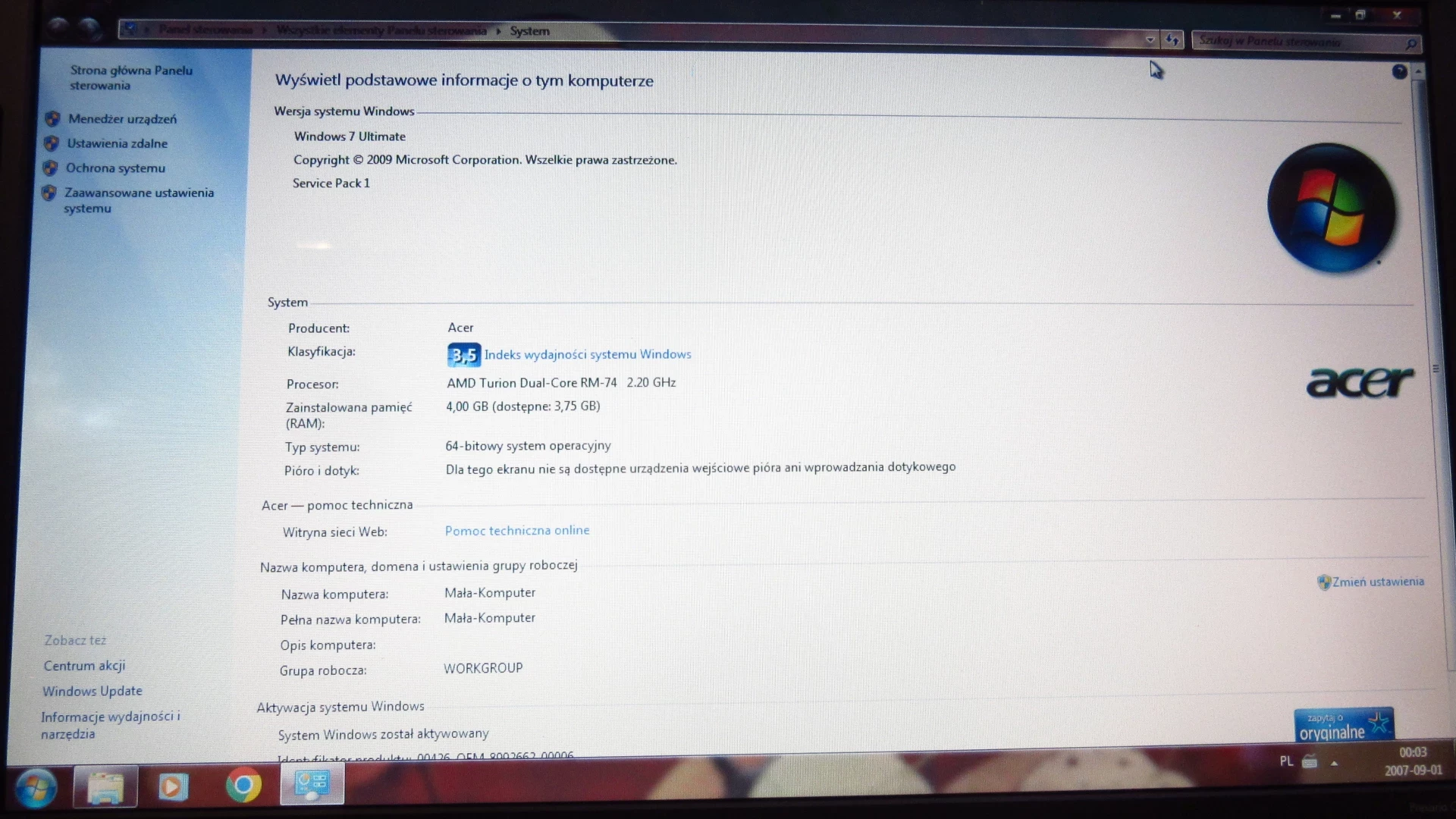
Task: Open address bar history dropdown arrow
Action: pyautogui.click(x=1150, y=39)
